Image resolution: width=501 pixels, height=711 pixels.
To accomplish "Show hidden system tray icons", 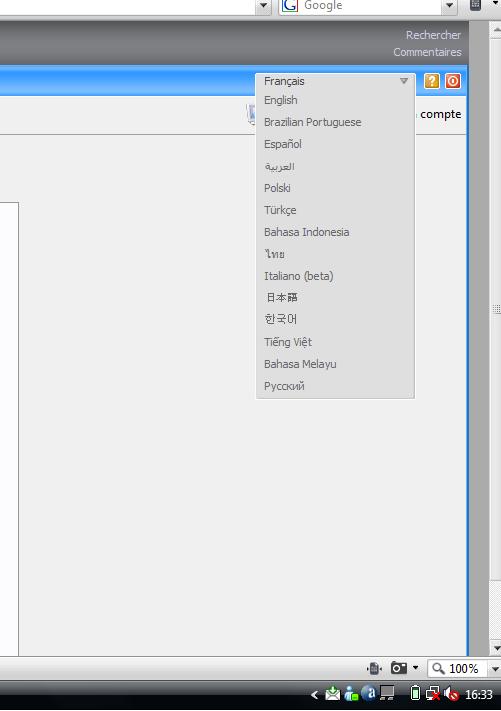I will [x=315, y=694].
